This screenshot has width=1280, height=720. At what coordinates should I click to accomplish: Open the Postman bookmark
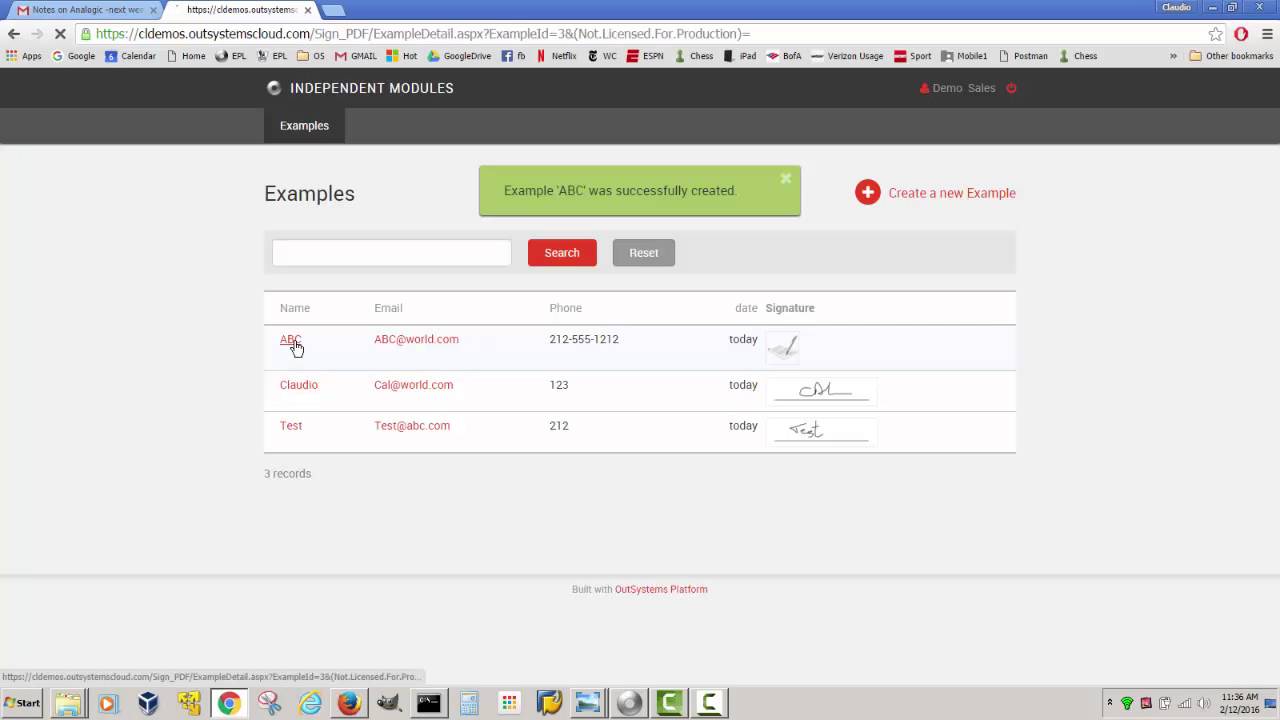pos(1023,56)
